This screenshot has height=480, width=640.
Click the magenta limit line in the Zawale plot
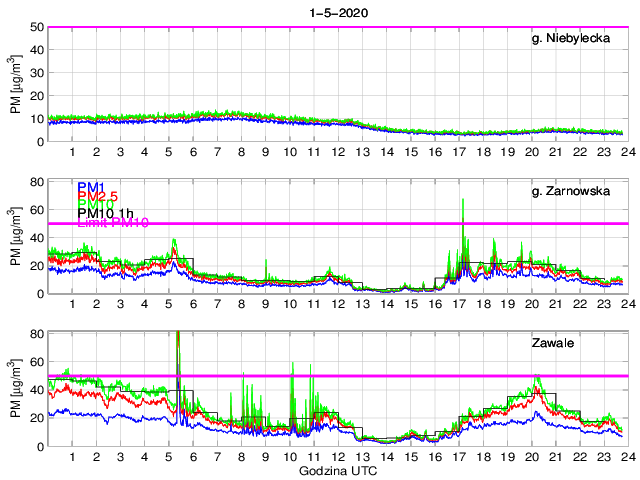400,376
